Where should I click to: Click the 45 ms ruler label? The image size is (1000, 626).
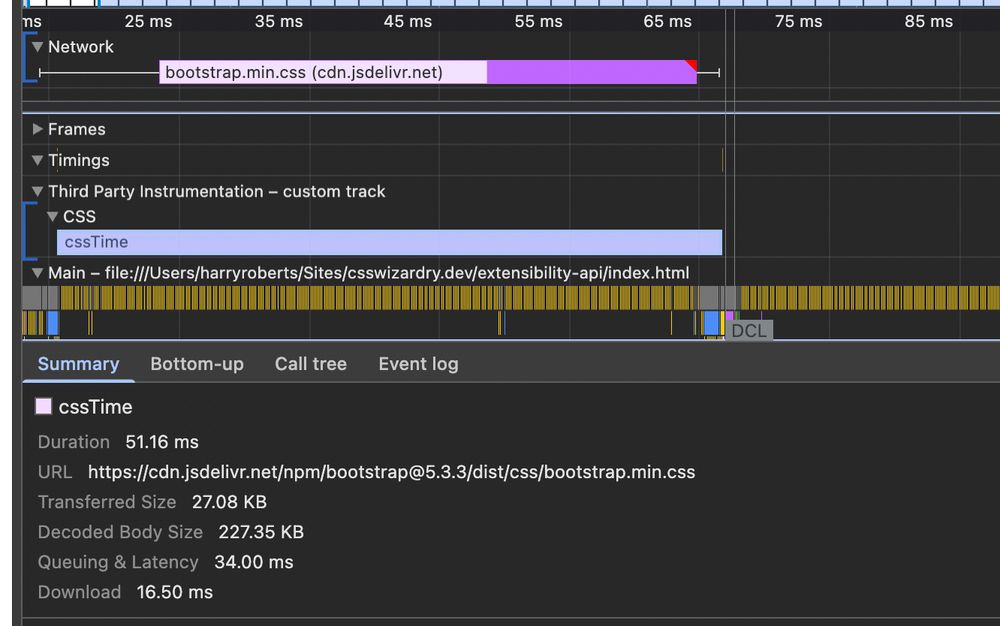click(x=408, y=21)
